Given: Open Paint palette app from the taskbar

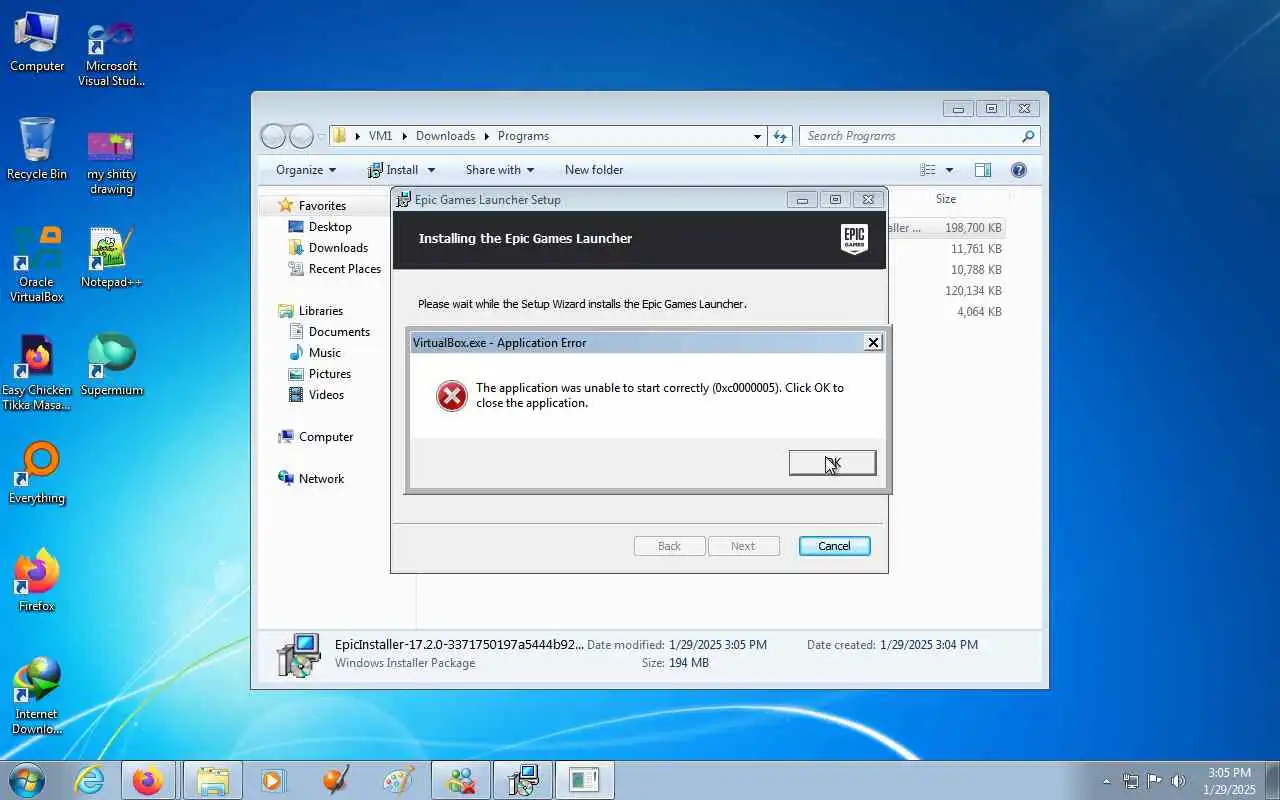Looking at the screenshot, I should 398,780.
